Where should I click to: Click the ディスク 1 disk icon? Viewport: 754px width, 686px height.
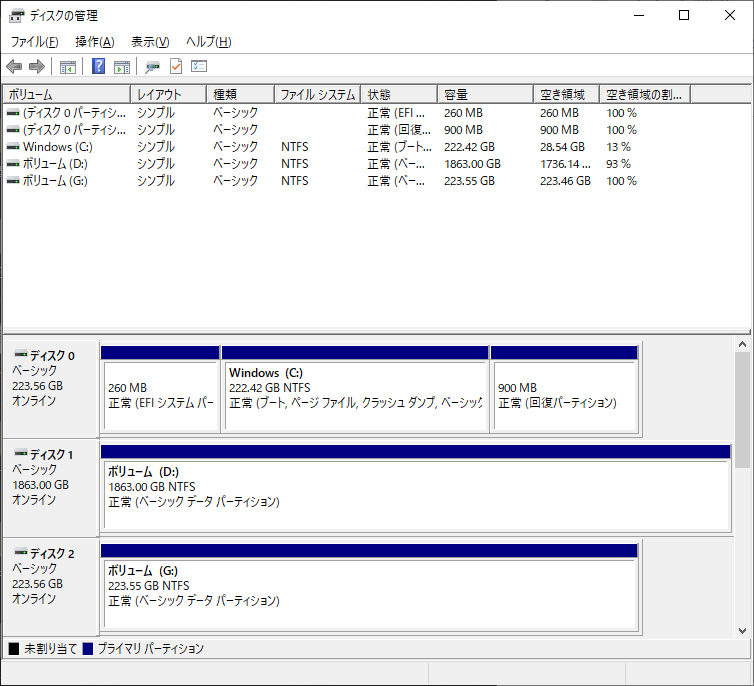coord(21,453)
